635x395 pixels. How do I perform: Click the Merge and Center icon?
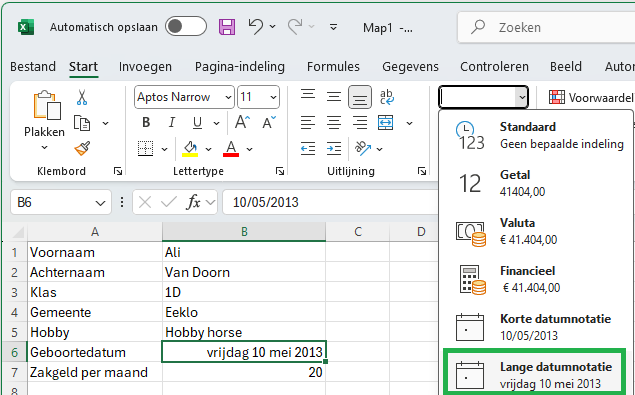point(385,122)
